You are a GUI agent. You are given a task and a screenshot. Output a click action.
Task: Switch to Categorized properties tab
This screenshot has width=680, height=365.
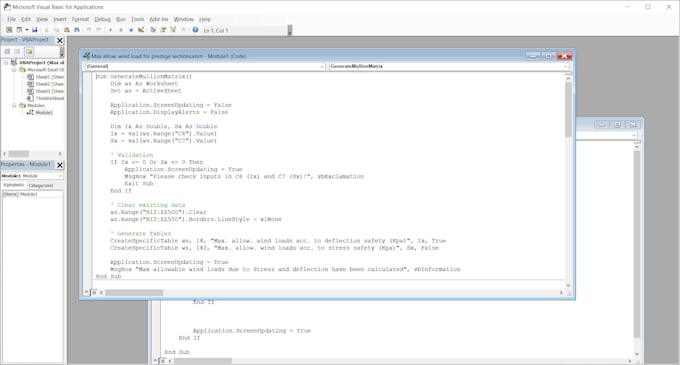coord(41,186)
